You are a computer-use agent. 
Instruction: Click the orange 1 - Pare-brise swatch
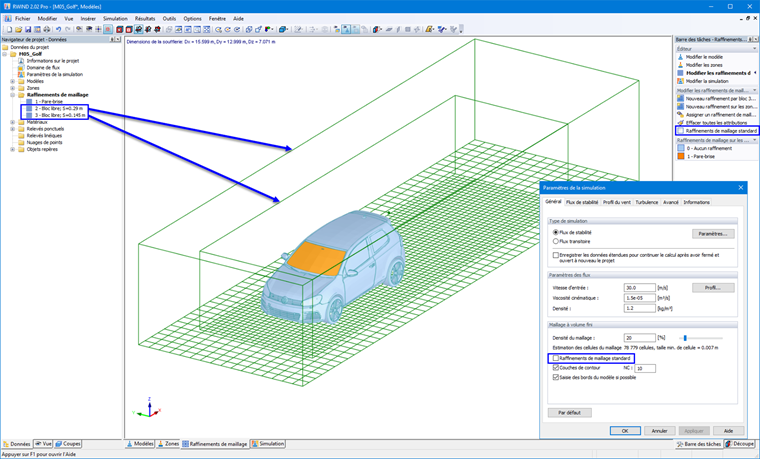point(681,157)
